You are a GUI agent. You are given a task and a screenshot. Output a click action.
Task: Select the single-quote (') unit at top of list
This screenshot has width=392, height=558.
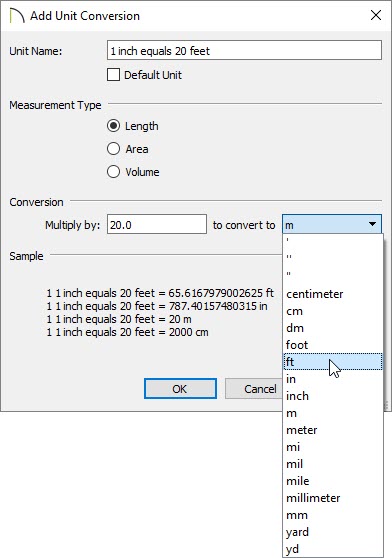point(333,241)
